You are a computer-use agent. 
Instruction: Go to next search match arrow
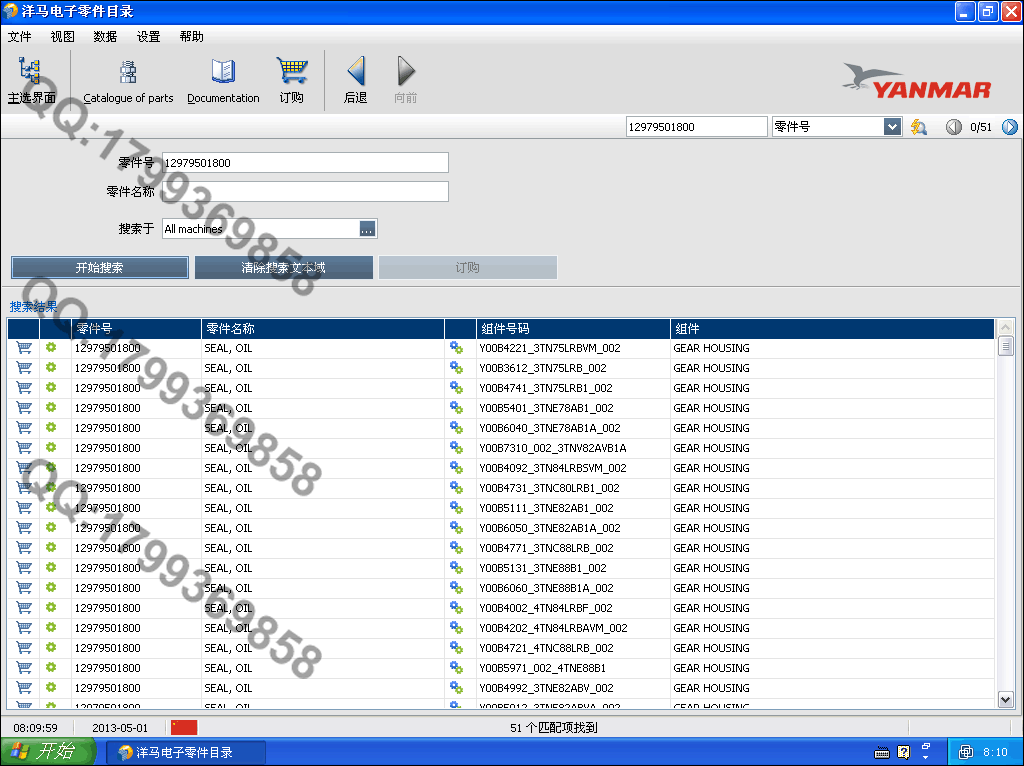1009,127
